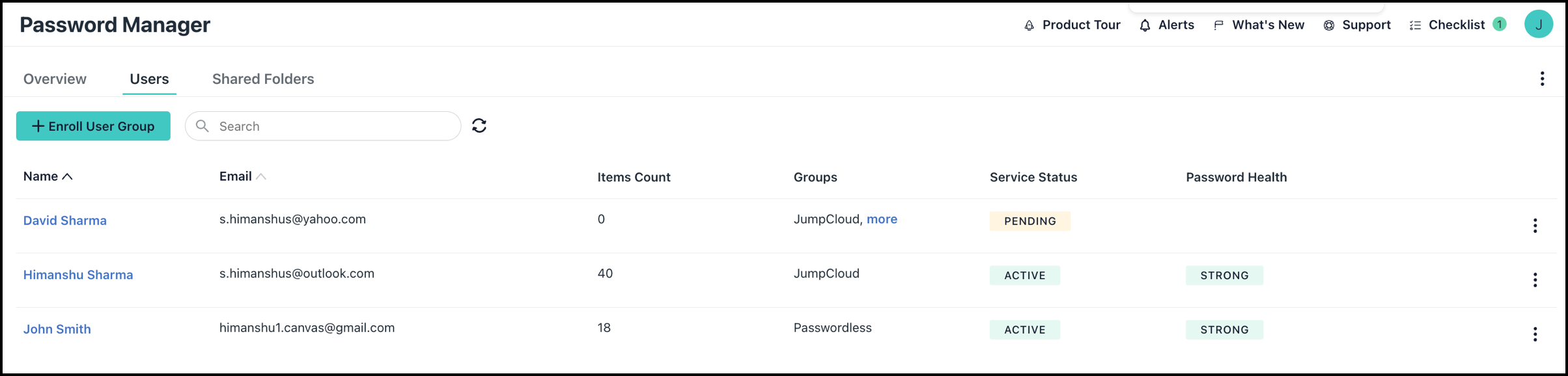The width and height of the screenshot is (1568, 376).
Task: Open the Checklist icon
Action: [x=1415, y=25]
